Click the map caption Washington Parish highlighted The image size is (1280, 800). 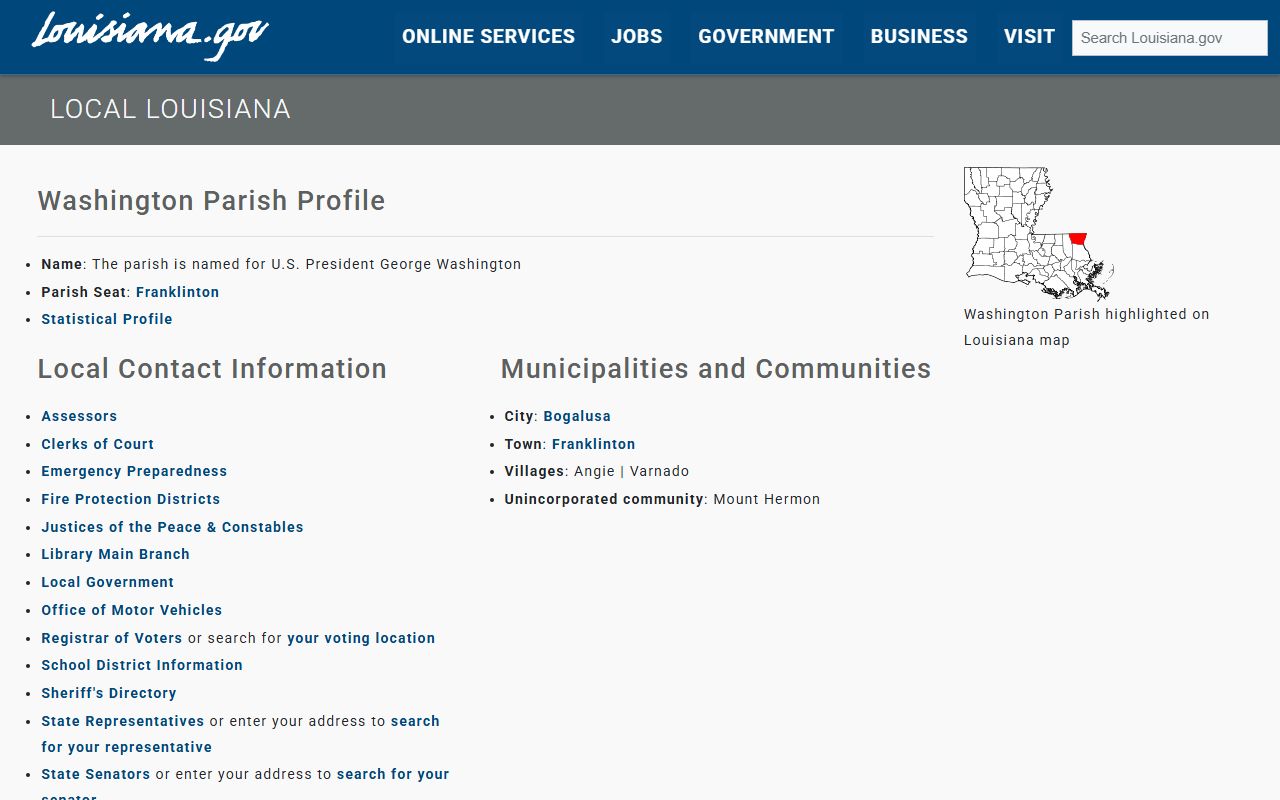click(1087, 327)
